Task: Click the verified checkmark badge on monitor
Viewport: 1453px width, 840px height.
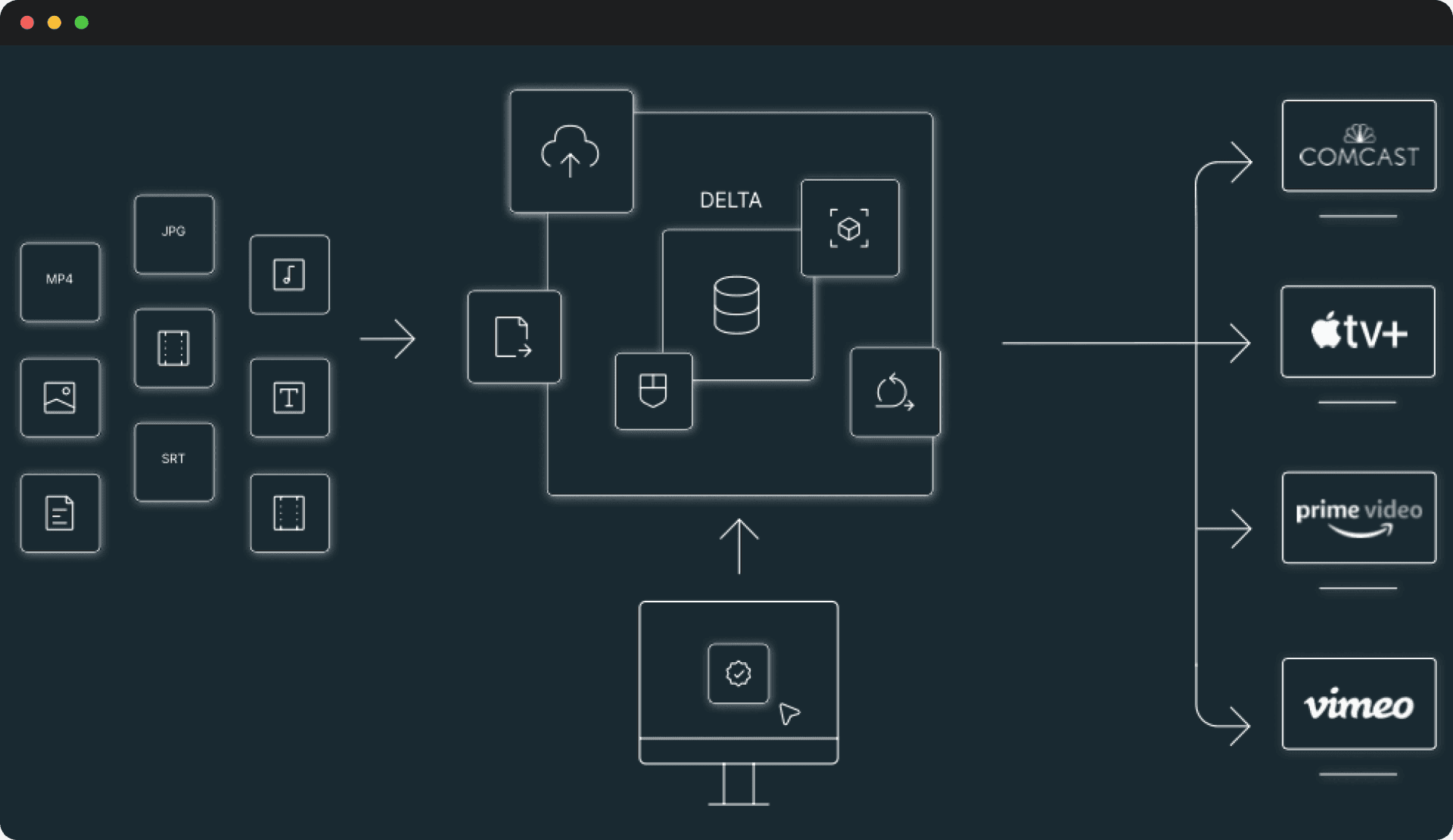Action: coord(739,674)
